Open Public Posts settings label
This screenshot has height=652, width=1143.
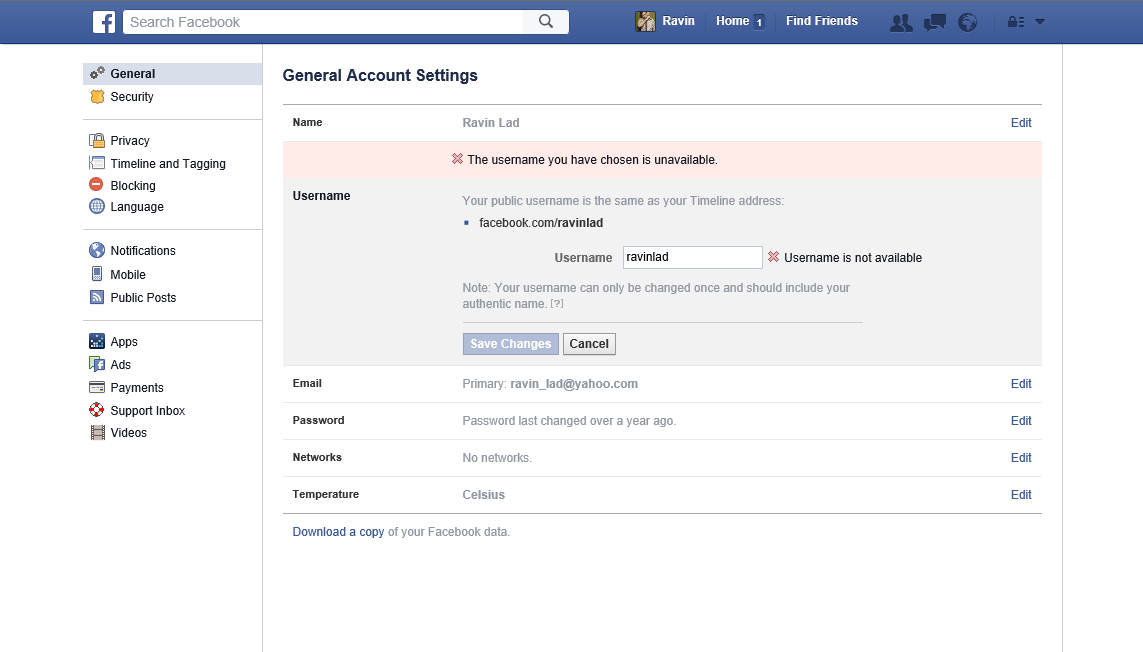(143, 298)
